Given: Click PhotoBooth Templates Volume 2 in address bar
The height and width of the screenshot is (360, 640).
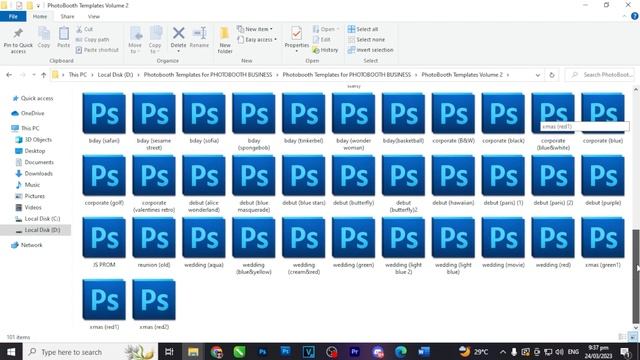Looking at the screenshot, I should point(462,75).
